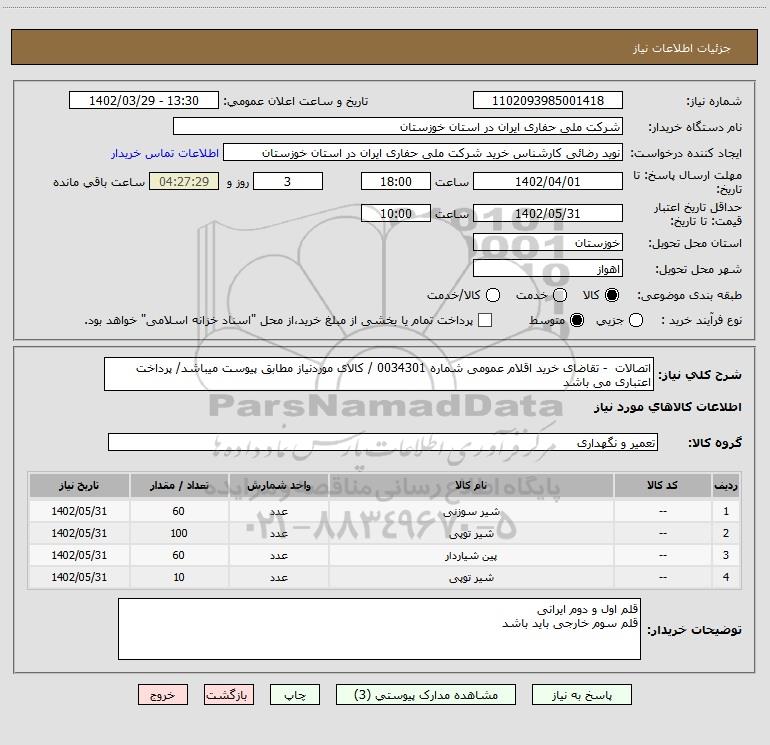Select the کالا radio button

612,295
